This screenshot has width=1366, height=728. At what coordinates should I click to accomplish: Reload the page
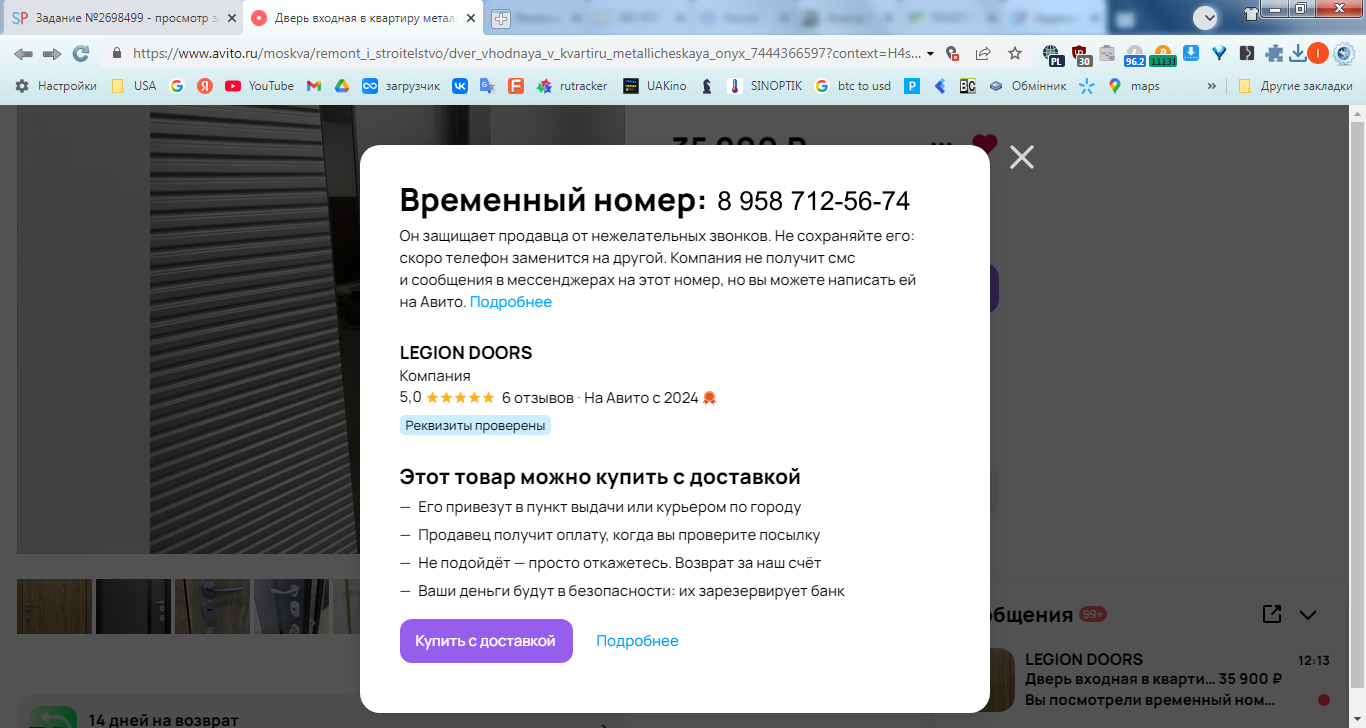click(81, 53)
